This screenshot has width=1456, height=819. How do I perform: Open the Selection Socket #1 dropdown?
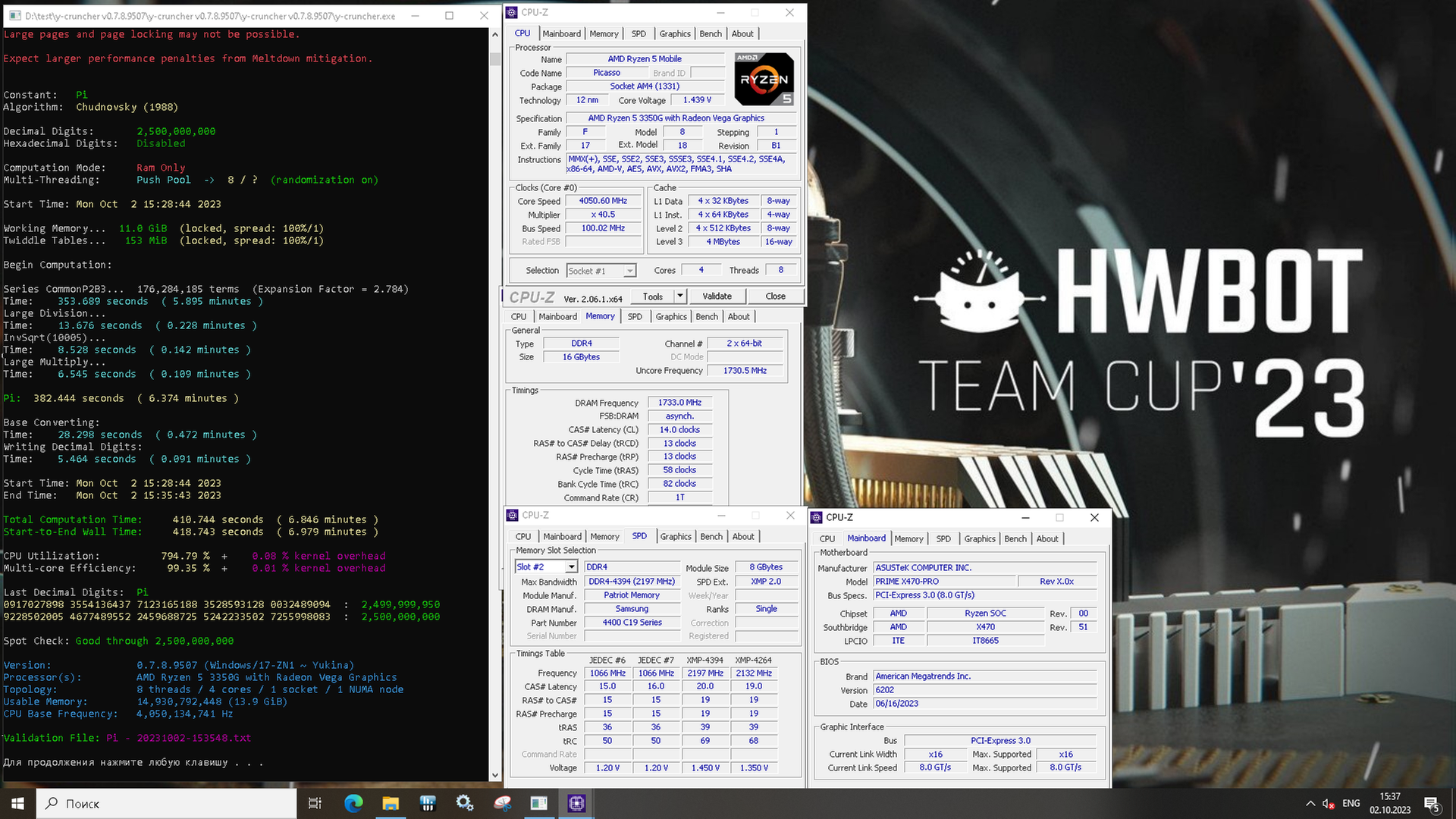601,271
